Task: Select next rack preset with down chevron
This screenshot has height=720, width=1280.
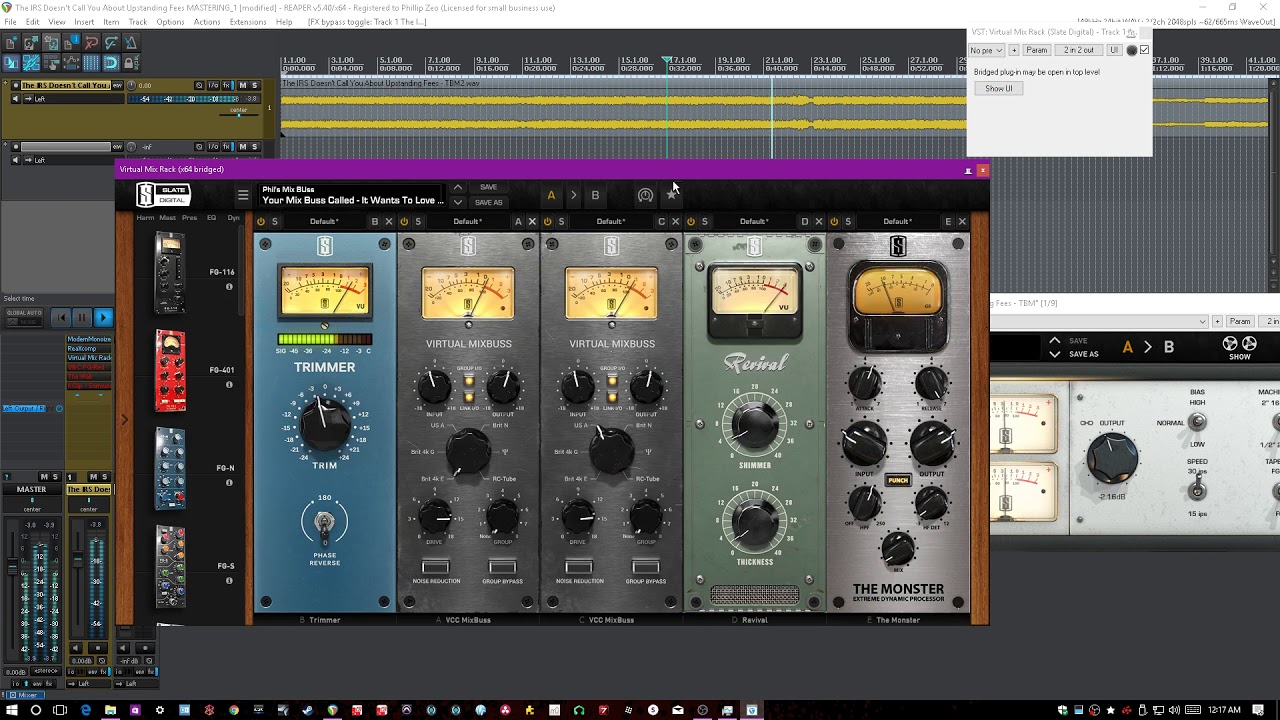Action: [458, 202]
